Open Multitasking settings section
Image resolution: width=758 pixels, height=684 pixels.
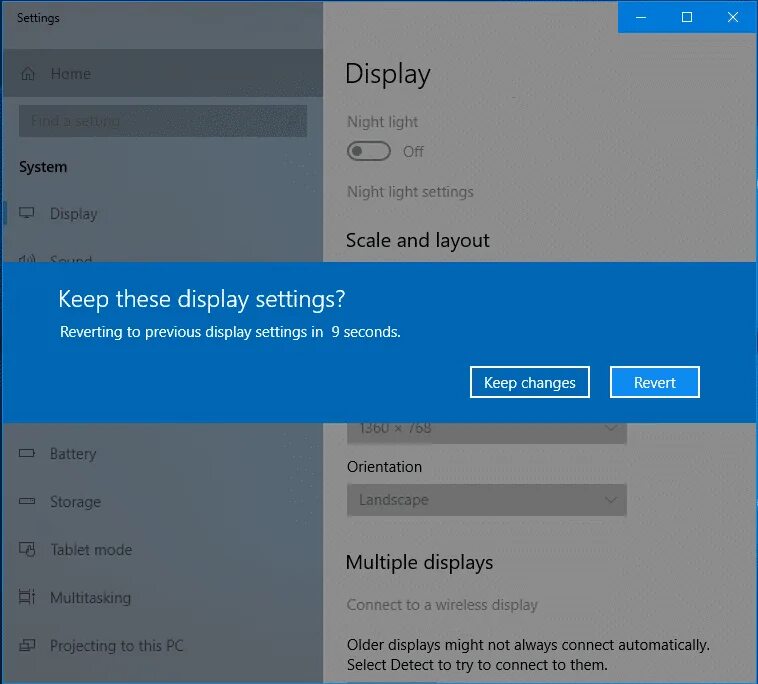[x=162, y=597]
